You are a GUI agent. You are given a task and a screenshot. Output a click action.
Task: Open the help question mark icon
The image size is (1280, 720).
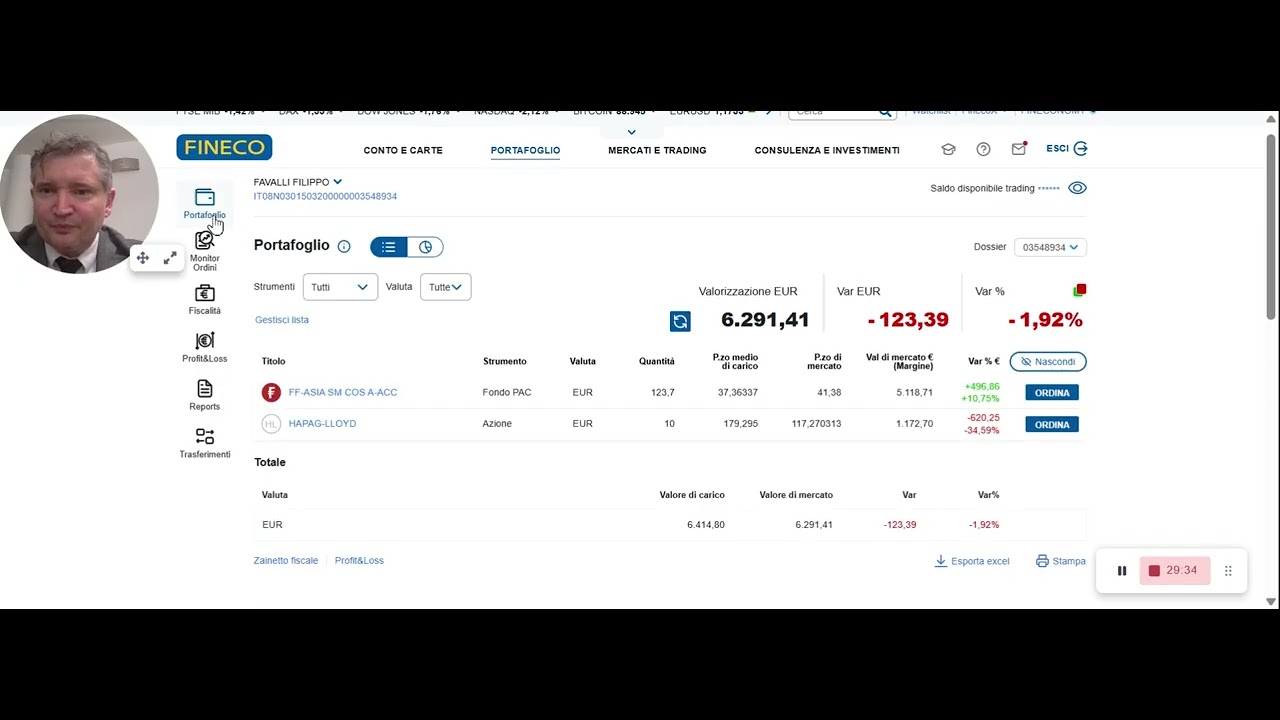983,149
